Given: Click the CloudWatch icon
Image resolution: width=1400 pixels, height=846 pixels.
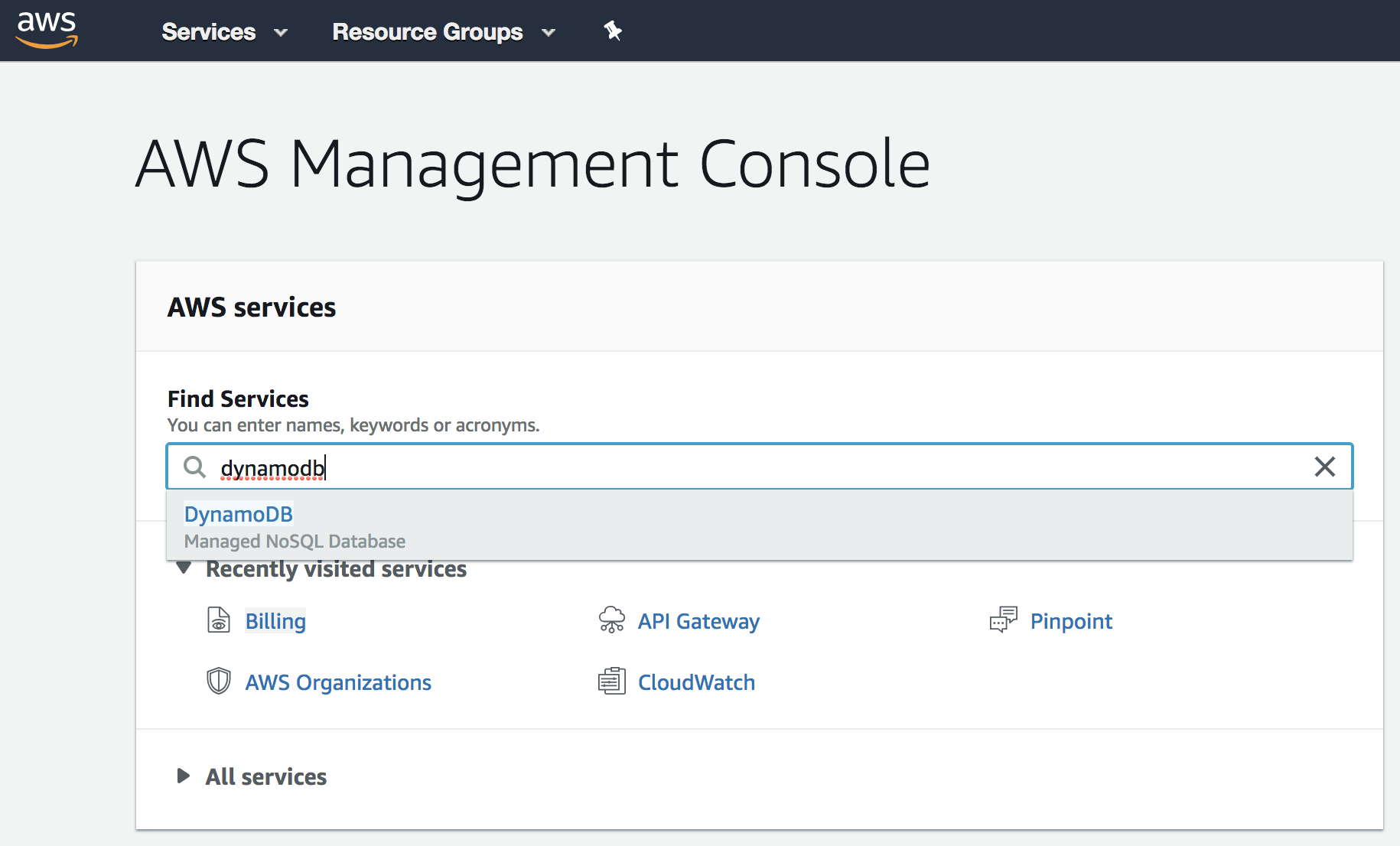Looking at the screenshot, I should pyautogui.click(x=612, y=681).
